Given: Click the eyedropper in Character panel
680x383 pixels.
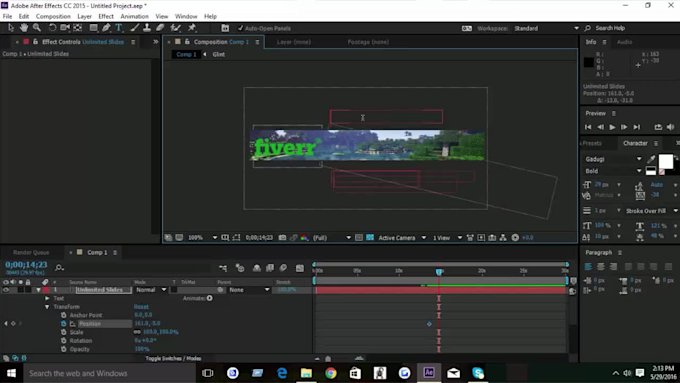Looking at the screenshot, I should (651, 159).
